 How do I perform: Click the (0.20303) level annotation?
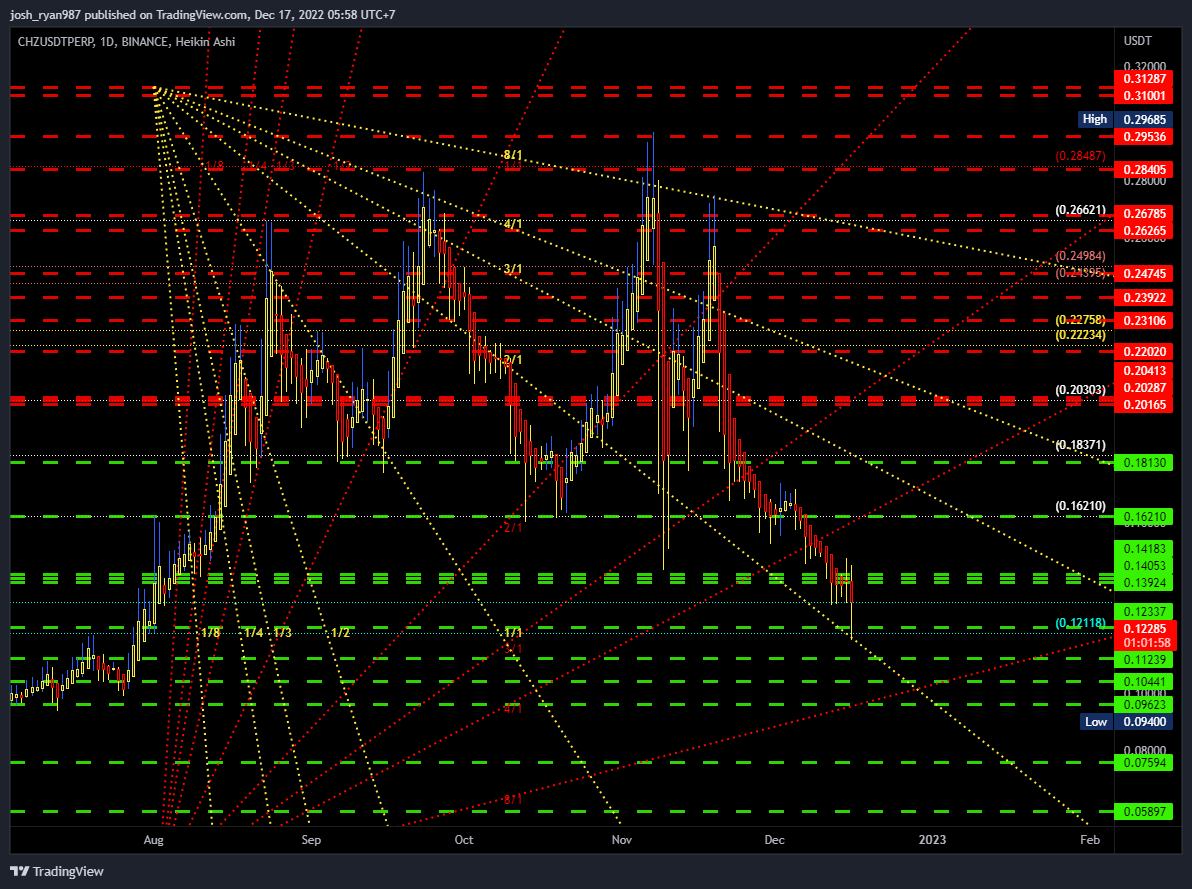point(1080,390)
